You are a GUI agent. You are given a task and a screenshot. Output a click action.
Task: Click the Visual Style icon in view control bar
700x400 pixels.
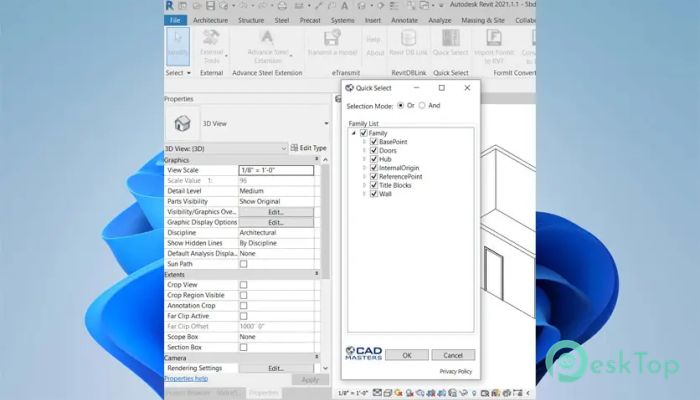pos(388,393)
